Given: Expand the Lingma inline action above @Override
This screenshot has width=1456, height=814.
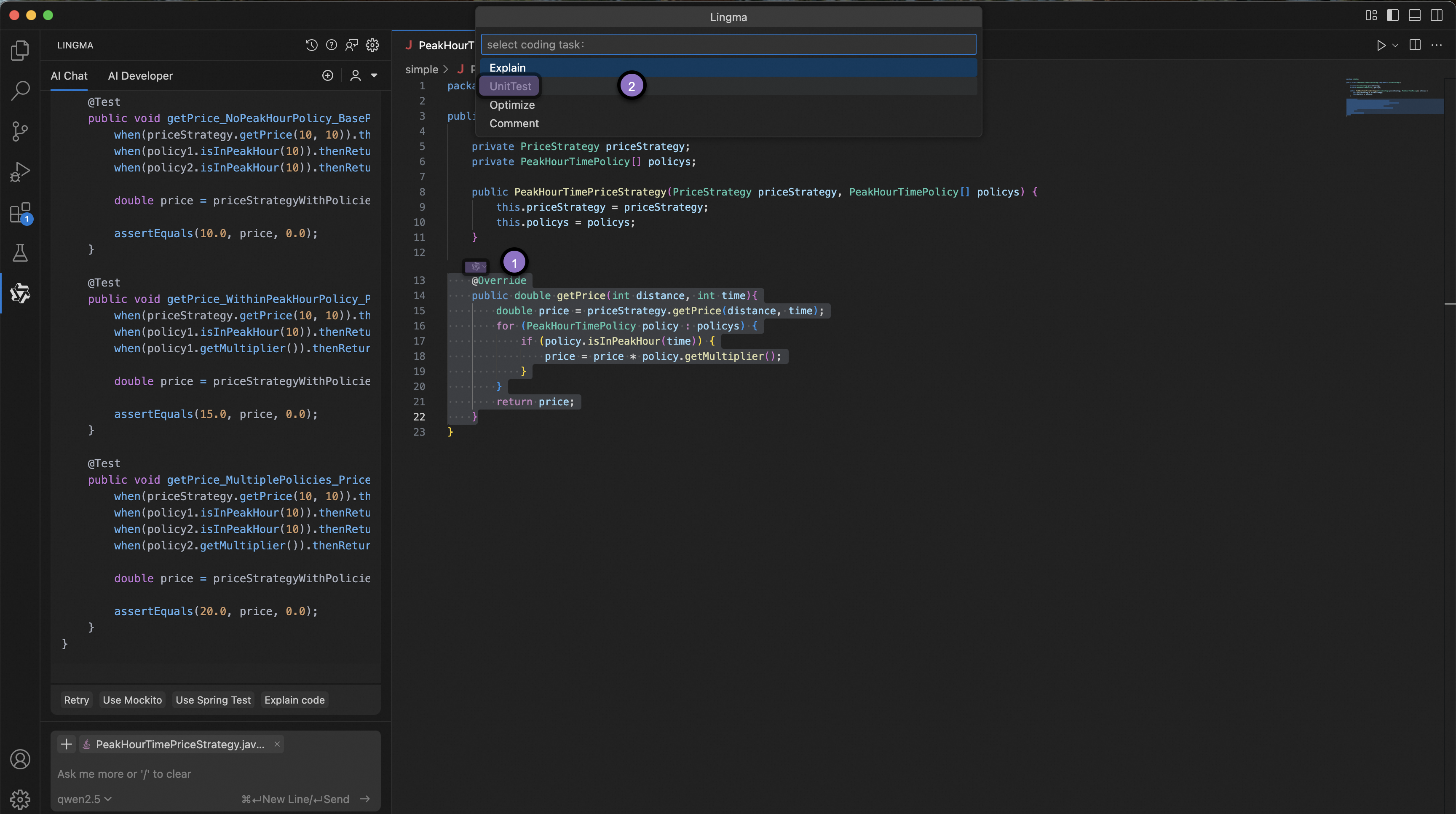Looking at the screenshot, I should coord(476,266).
